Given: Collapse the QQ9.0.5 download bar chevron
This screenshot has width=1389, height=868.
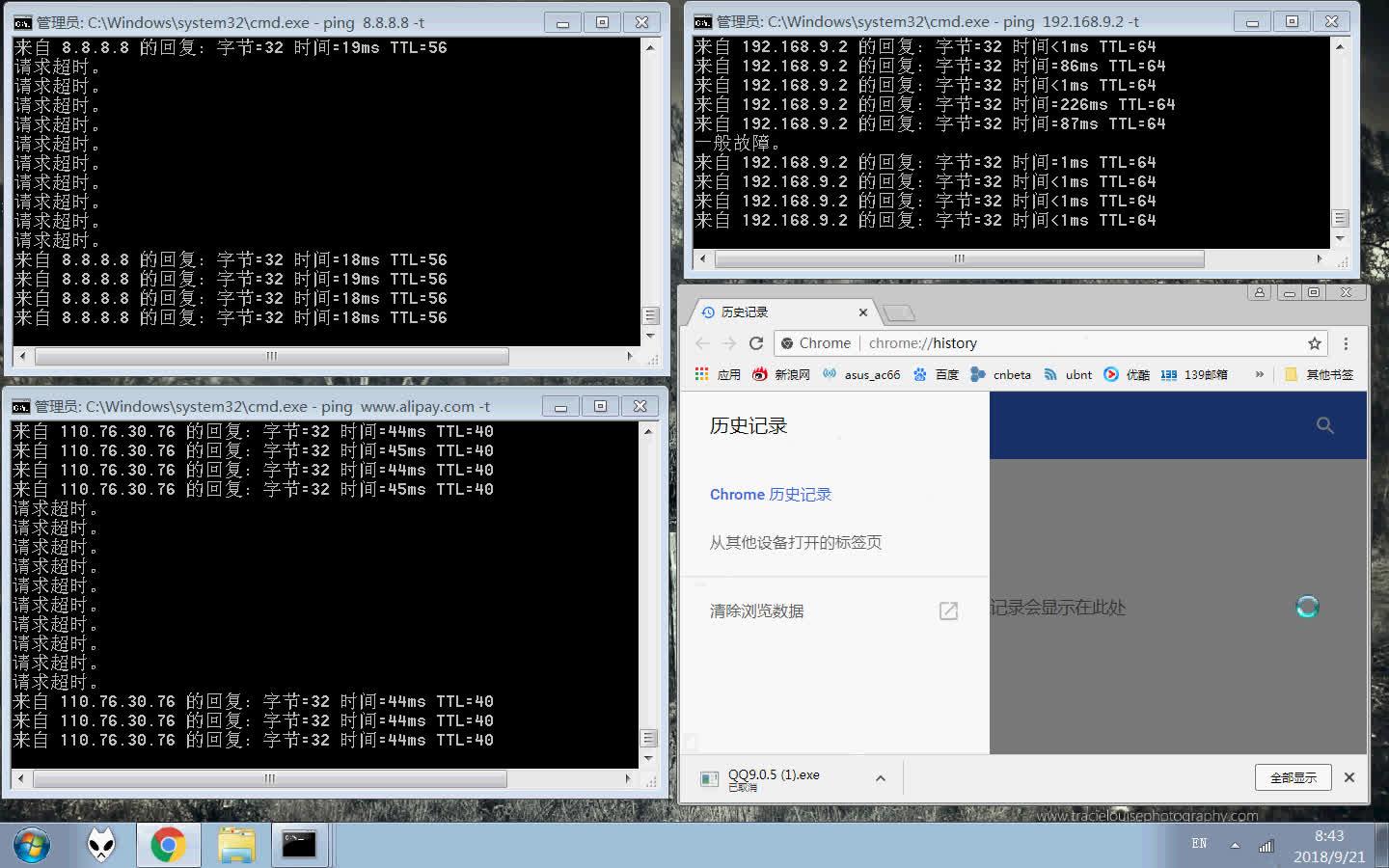Looking at the screenshot, I should [880, 777].
